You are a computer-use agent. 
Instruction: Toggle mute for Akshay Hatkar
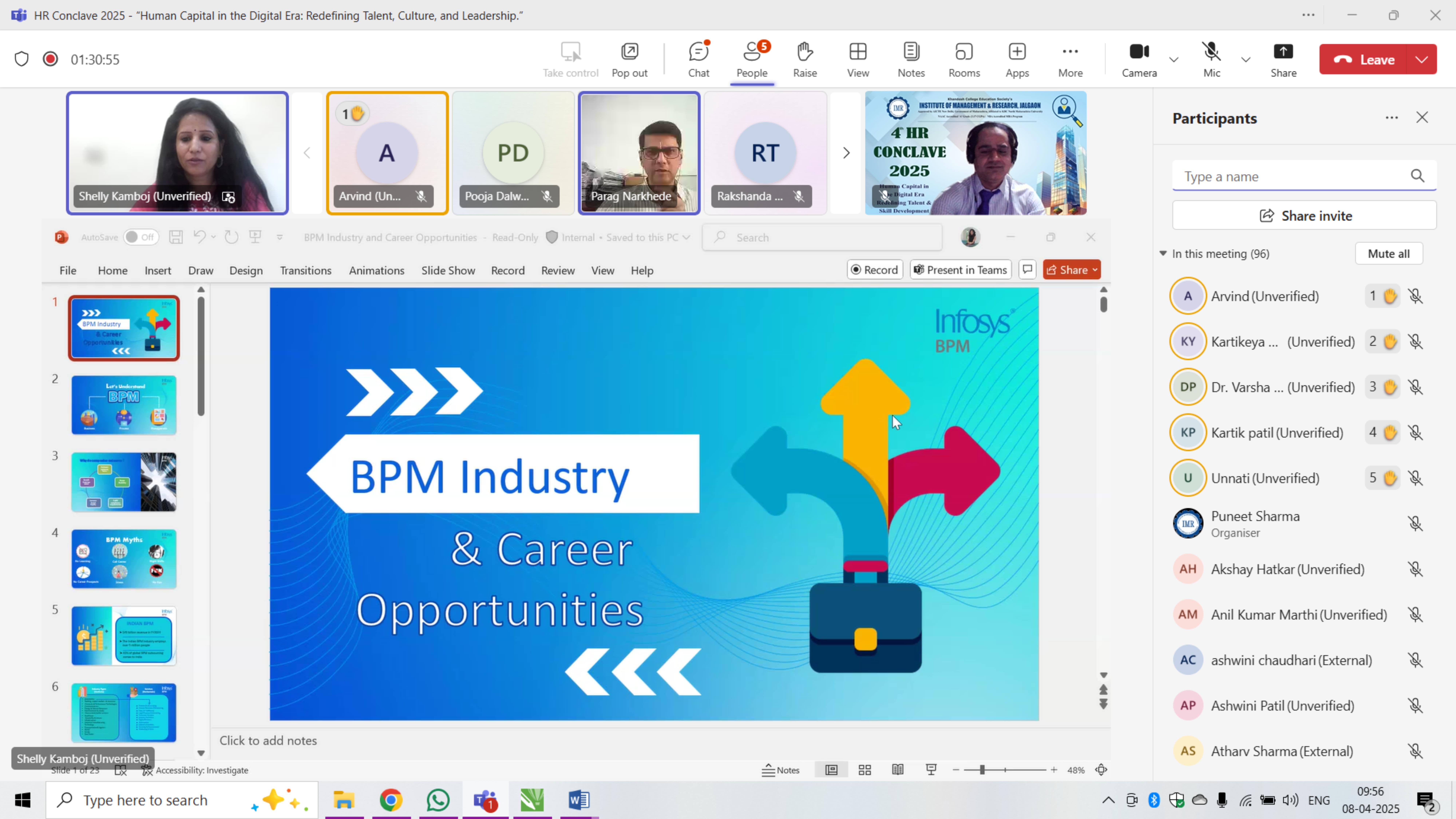1415,569
